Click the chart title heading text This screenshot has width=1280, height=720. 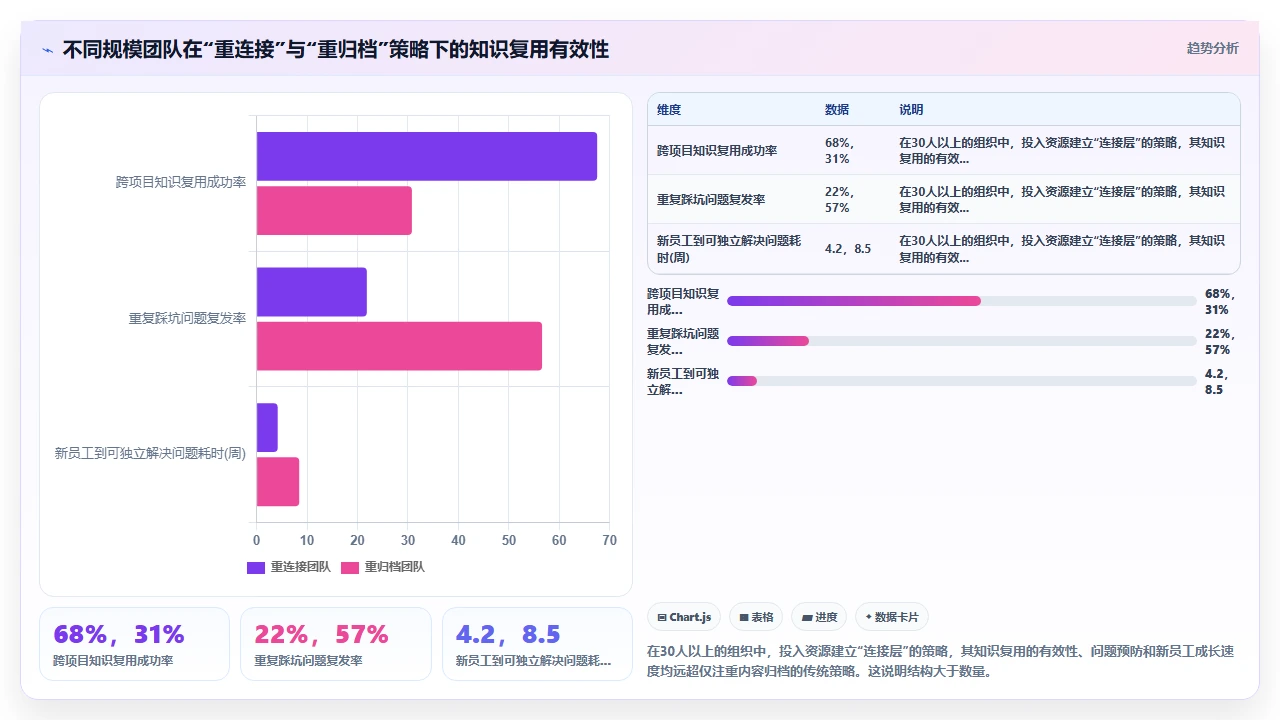click(x=336, y=49)
